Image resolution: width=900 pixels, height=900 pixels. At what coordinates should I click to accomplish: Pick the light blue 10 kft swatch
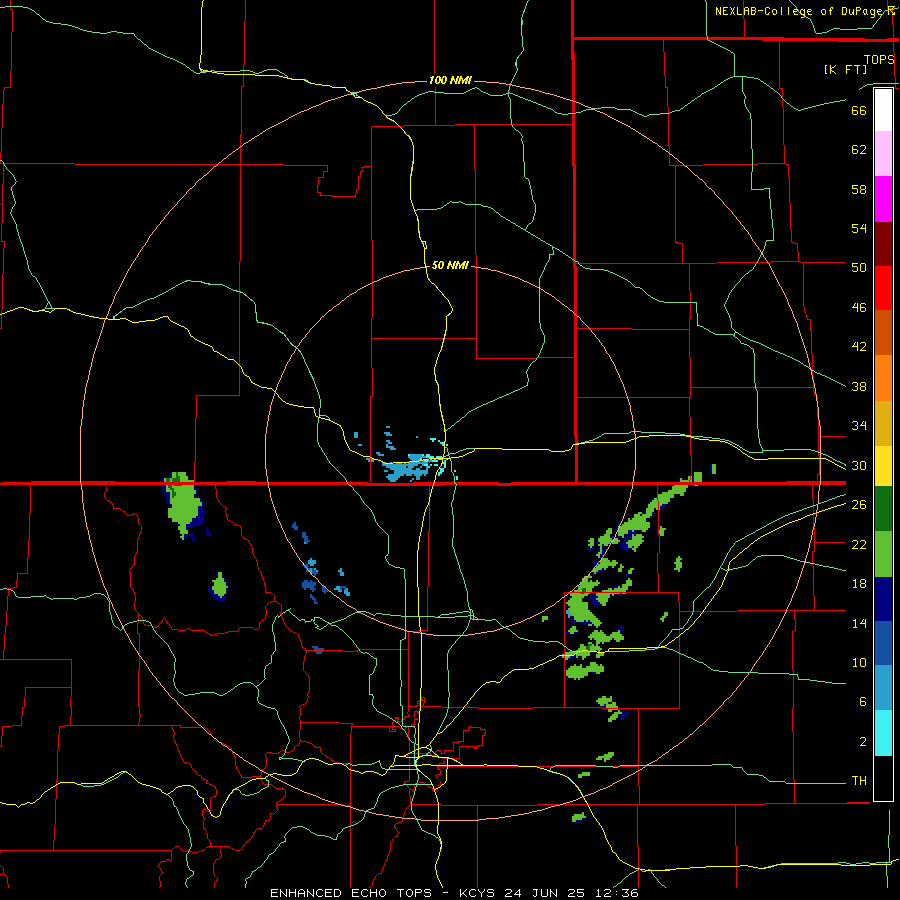tap(883, 688)
